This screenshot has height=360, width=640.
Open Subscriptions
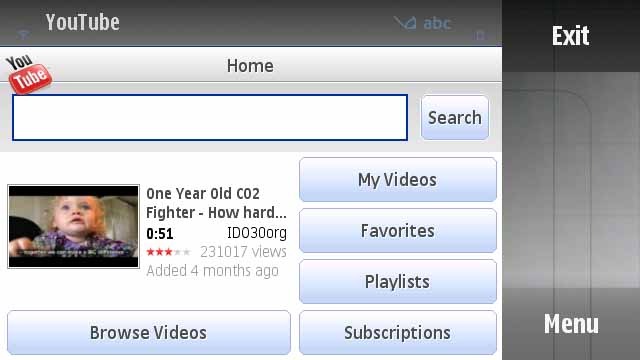point(398,333)
